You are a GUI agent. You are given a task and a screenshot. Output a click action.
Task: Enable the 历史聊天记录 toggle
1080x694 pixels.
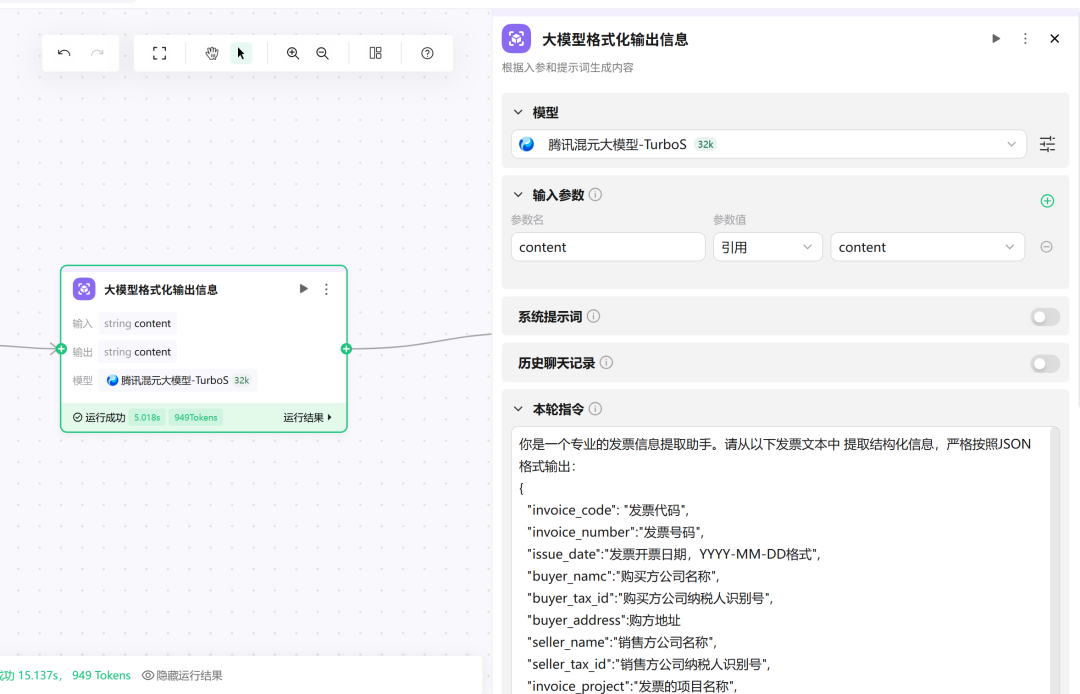[x=1044, y=364]
